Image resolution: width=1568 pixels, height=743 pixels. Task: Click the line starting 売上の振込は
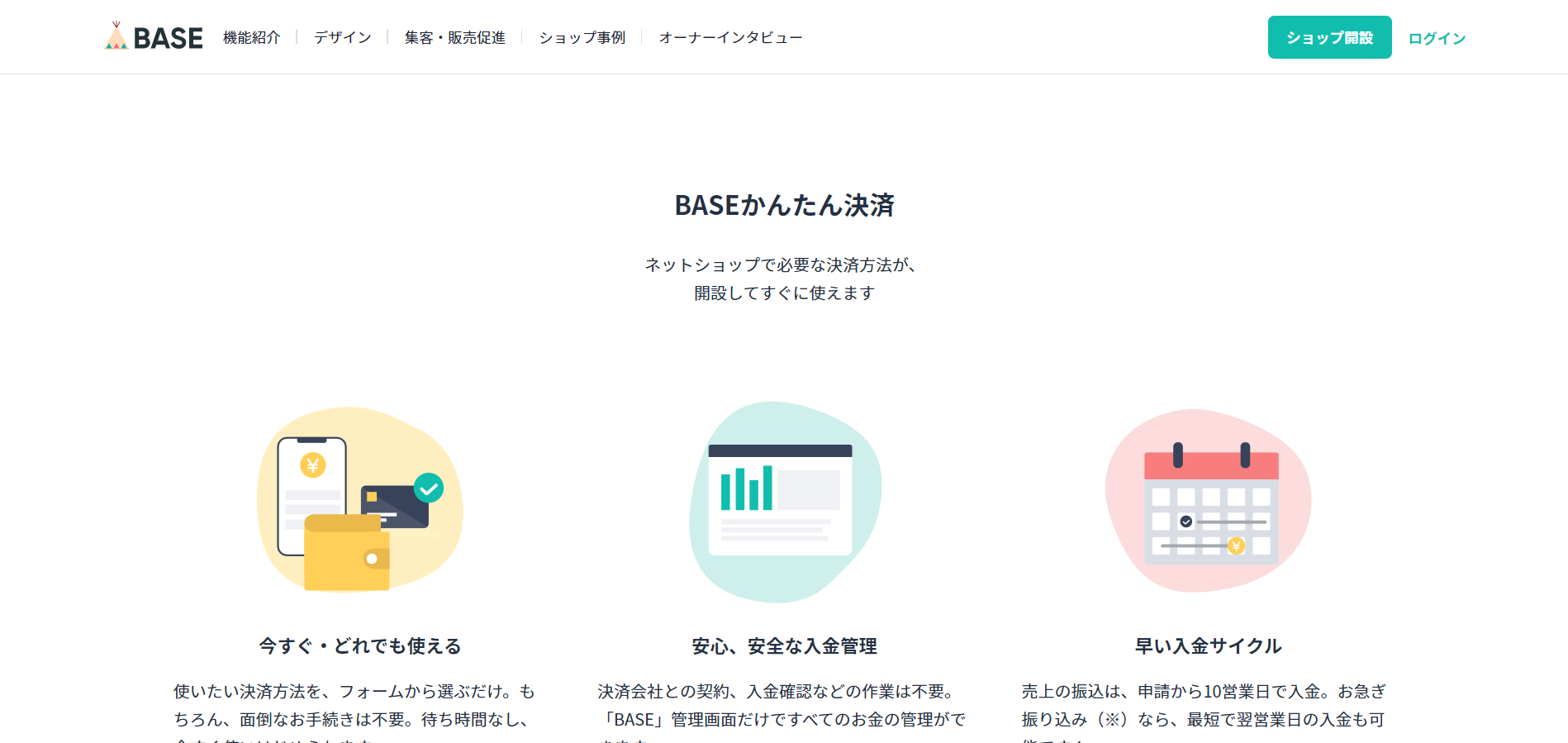(1204, 692)
